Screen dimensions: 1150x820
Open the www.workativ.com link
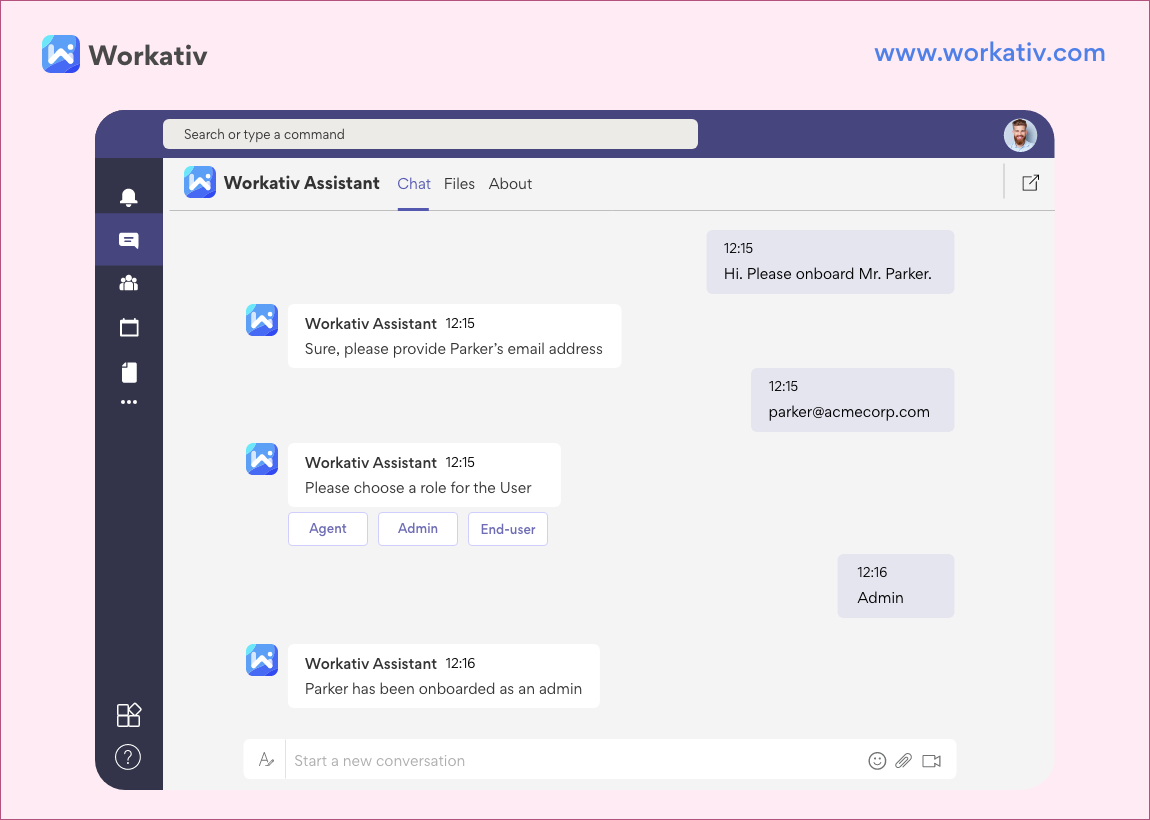click(x=989, y=53)
